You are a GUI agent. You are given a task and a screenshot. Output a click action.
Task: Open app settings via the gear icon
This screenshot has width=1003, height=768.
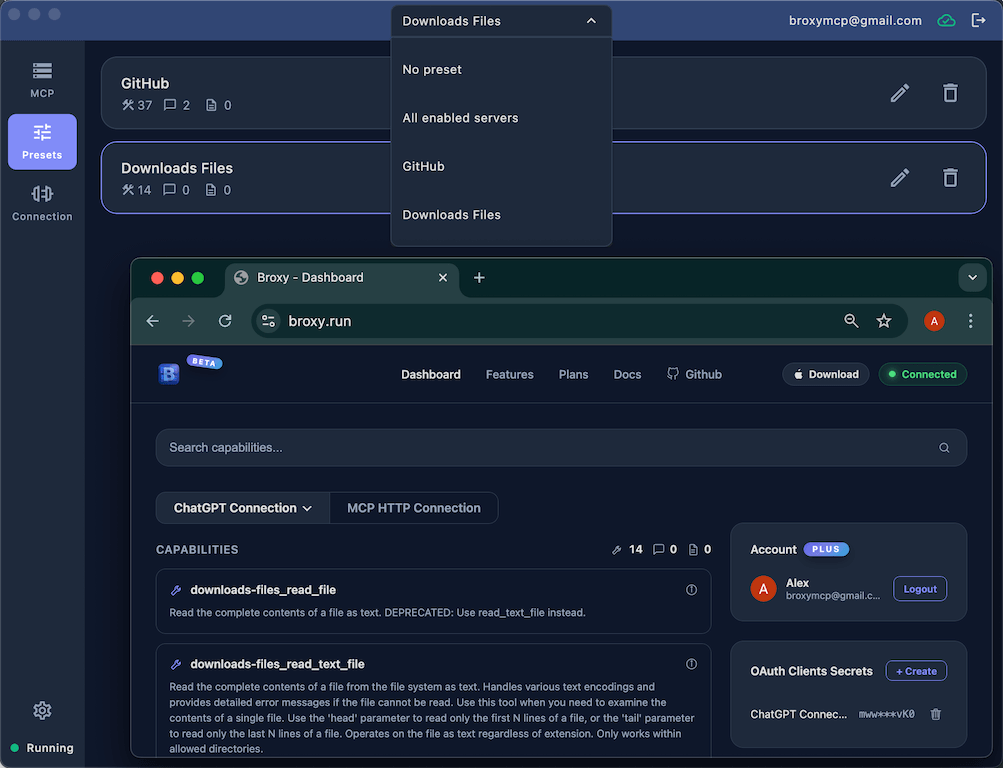coord(41,710)
